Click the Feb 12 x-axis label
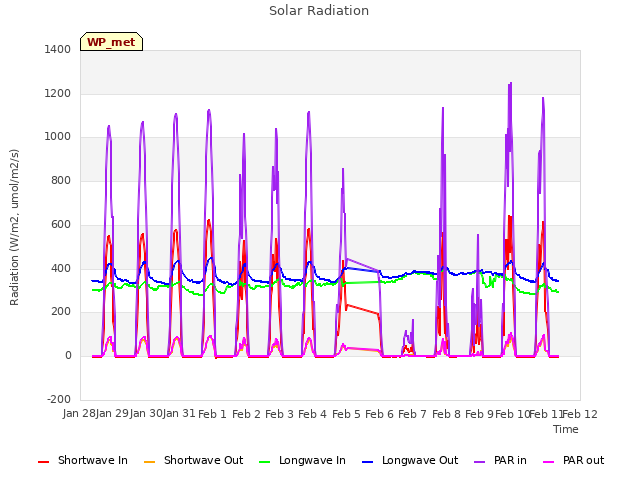The width and height of the screenshot is (640, 480). pyautogui.click(x=580, y=414)
